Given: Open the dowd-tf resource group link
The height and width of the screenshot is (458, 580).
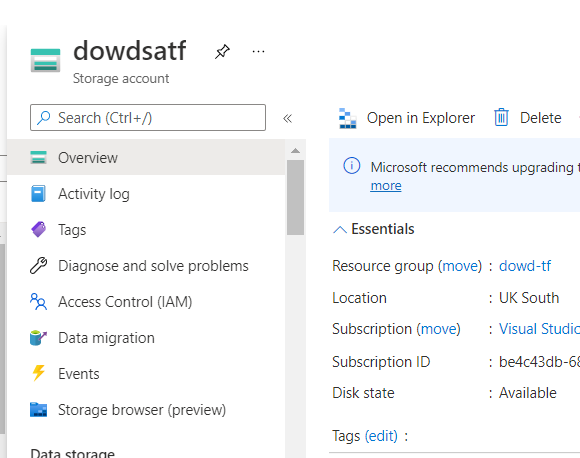Looking at the screenshot, I should pyautogui.click(x=525, y=266).
